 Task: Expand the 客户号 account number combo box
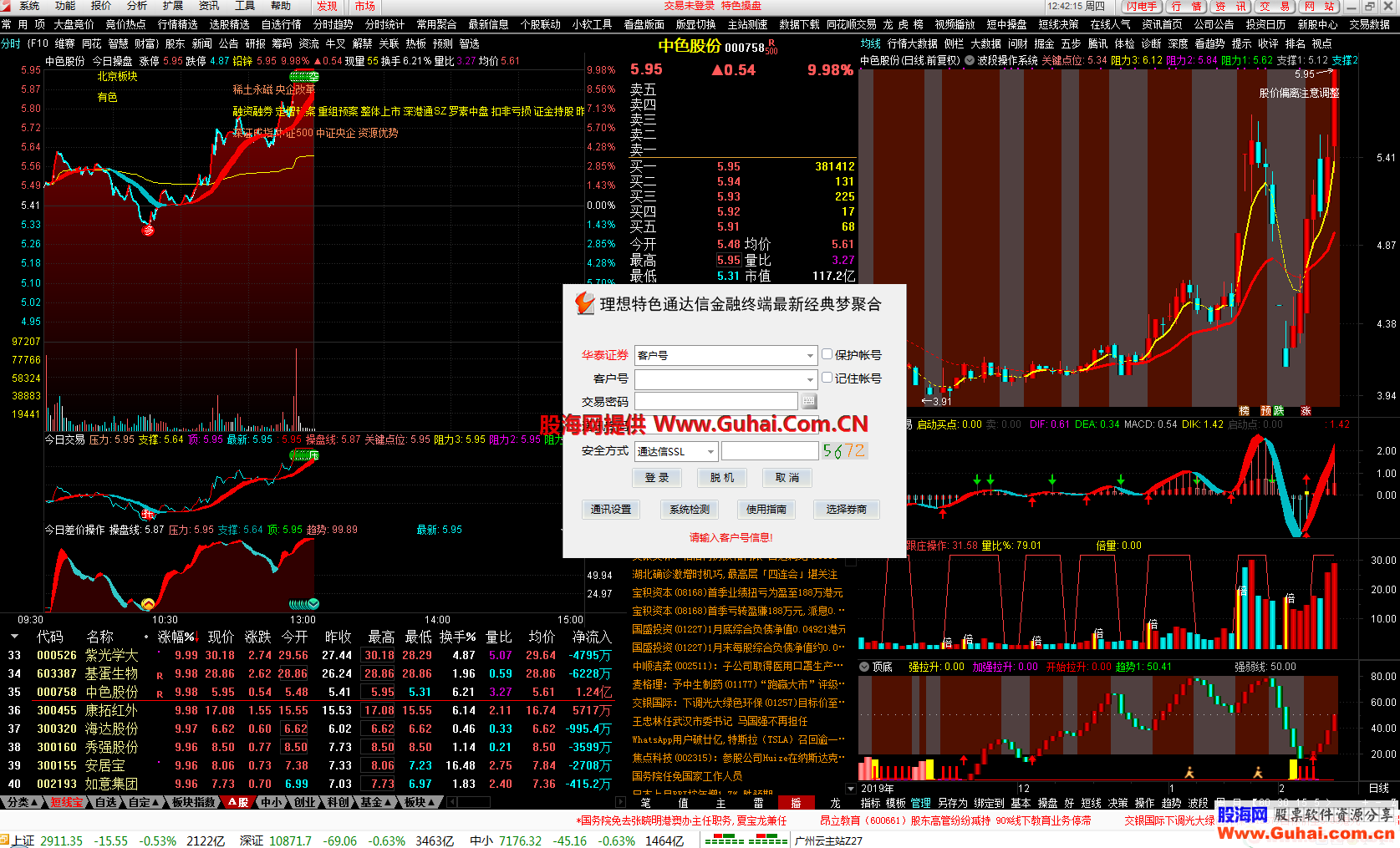click(725, 378)
